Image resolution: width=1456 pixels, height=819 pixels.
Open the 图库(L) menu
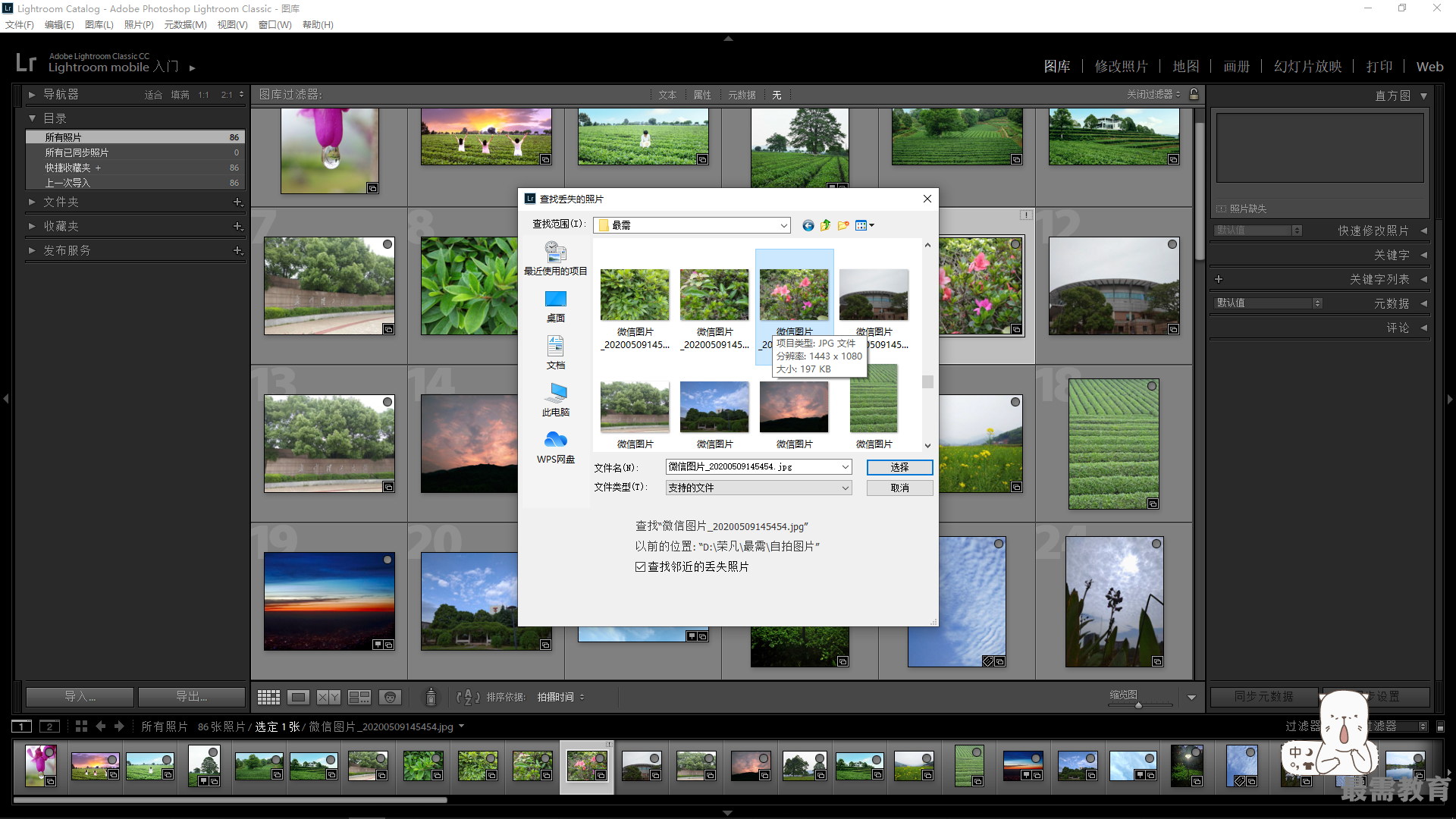tap(99, 25)
